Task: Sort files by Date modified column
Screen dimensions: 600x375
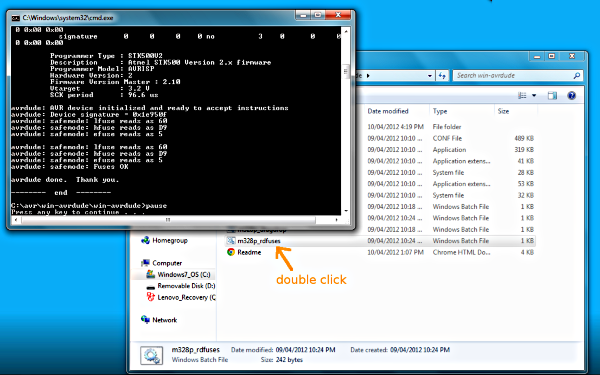Action: (388, 111)
